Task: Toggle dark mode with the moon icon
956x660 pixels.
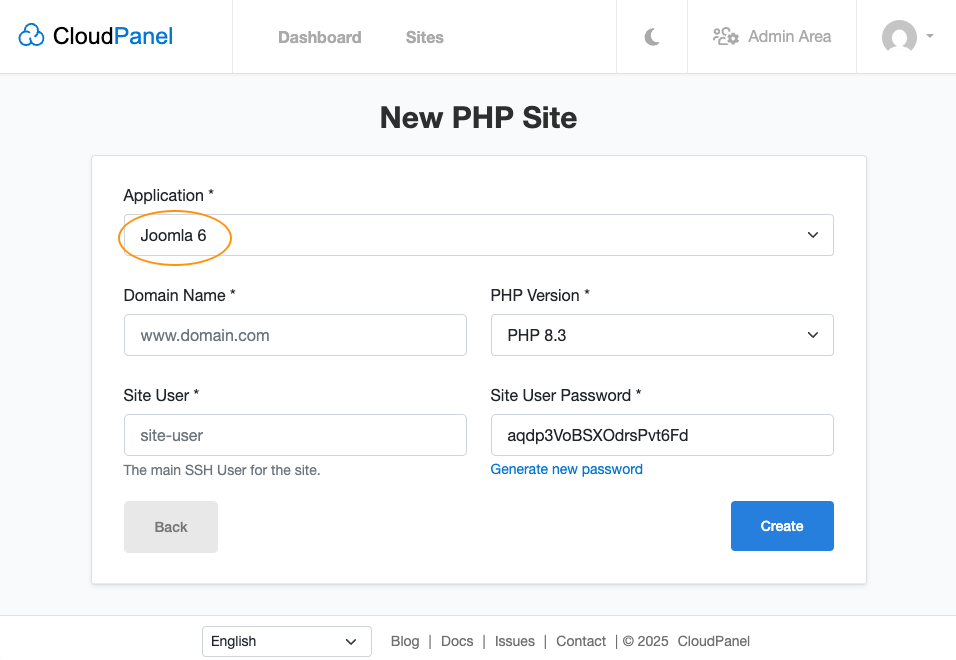Action: point(651,36)
